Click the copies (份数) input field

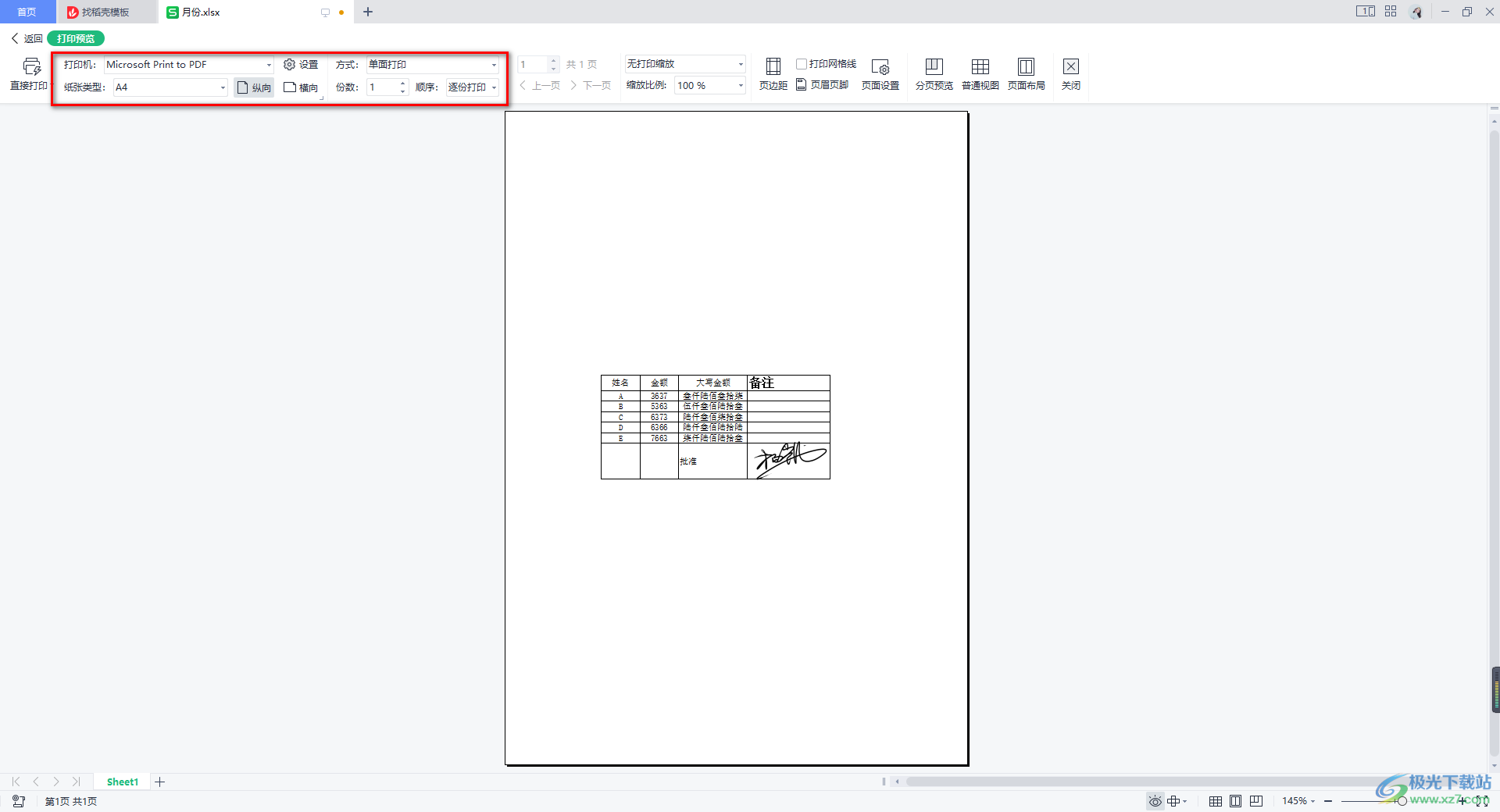pyautogui.click(x=383, y=87)
